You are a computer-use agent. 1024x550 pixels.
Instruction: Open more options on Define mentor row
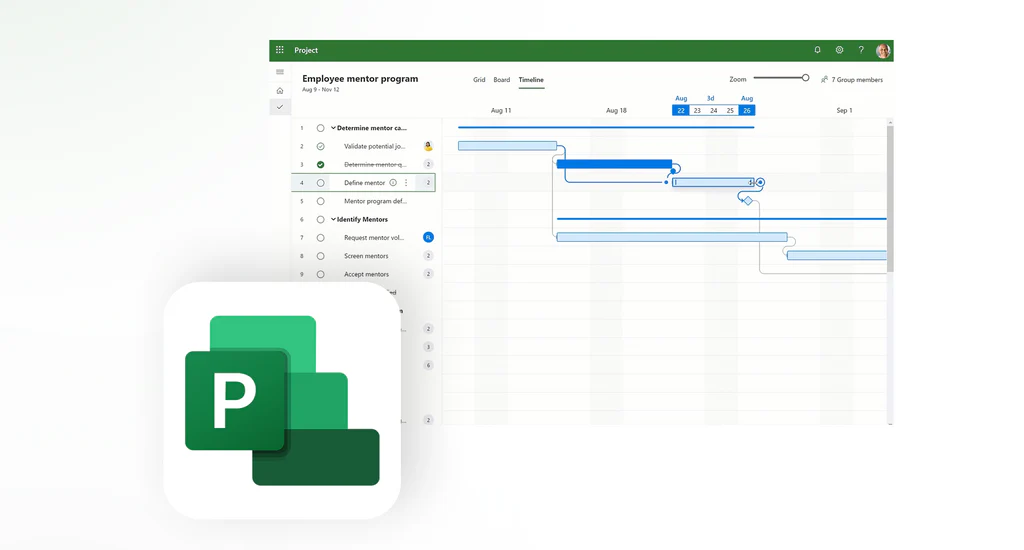[x=406, y=183]
